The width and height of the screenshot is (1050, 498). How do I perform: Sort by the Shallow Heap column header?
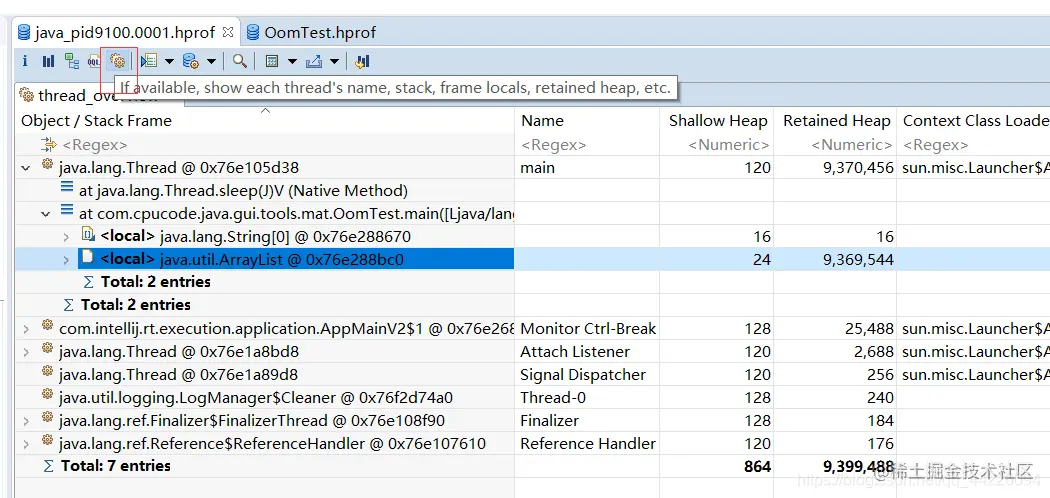pyautogui.click(x=718, y=120)
